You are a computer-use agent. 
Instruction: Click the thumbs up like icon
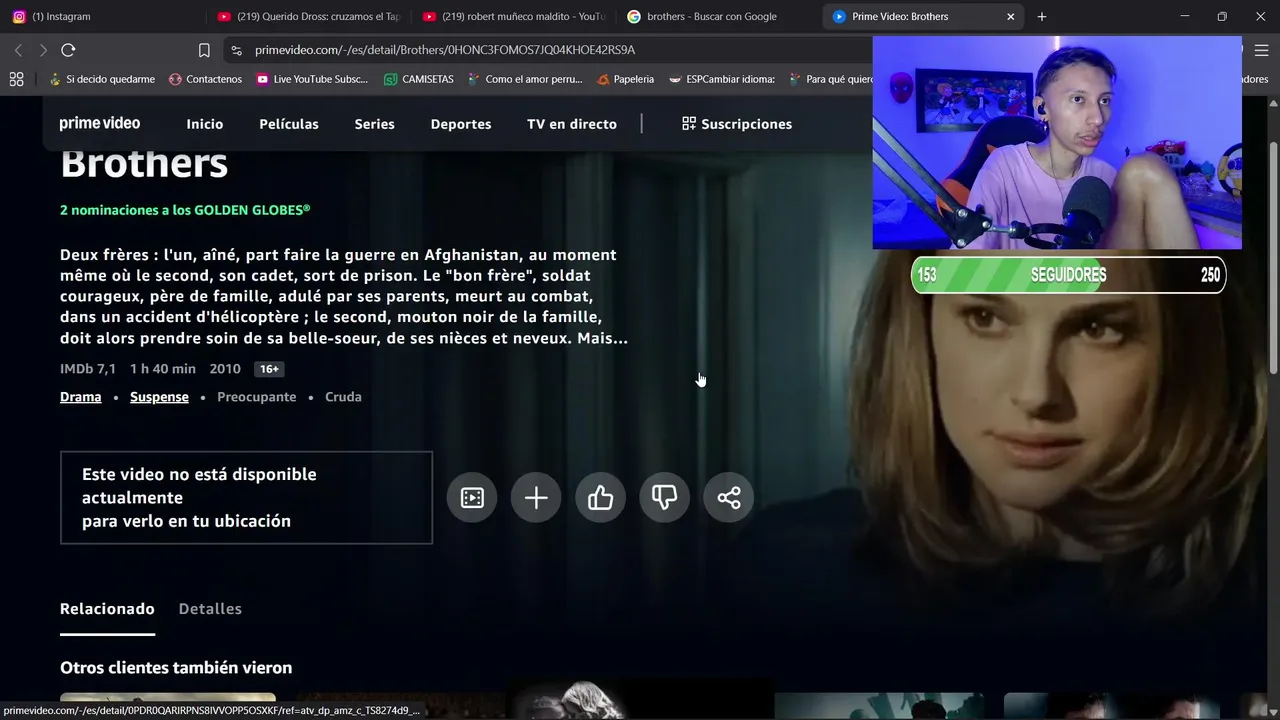[x=600, y=497]
